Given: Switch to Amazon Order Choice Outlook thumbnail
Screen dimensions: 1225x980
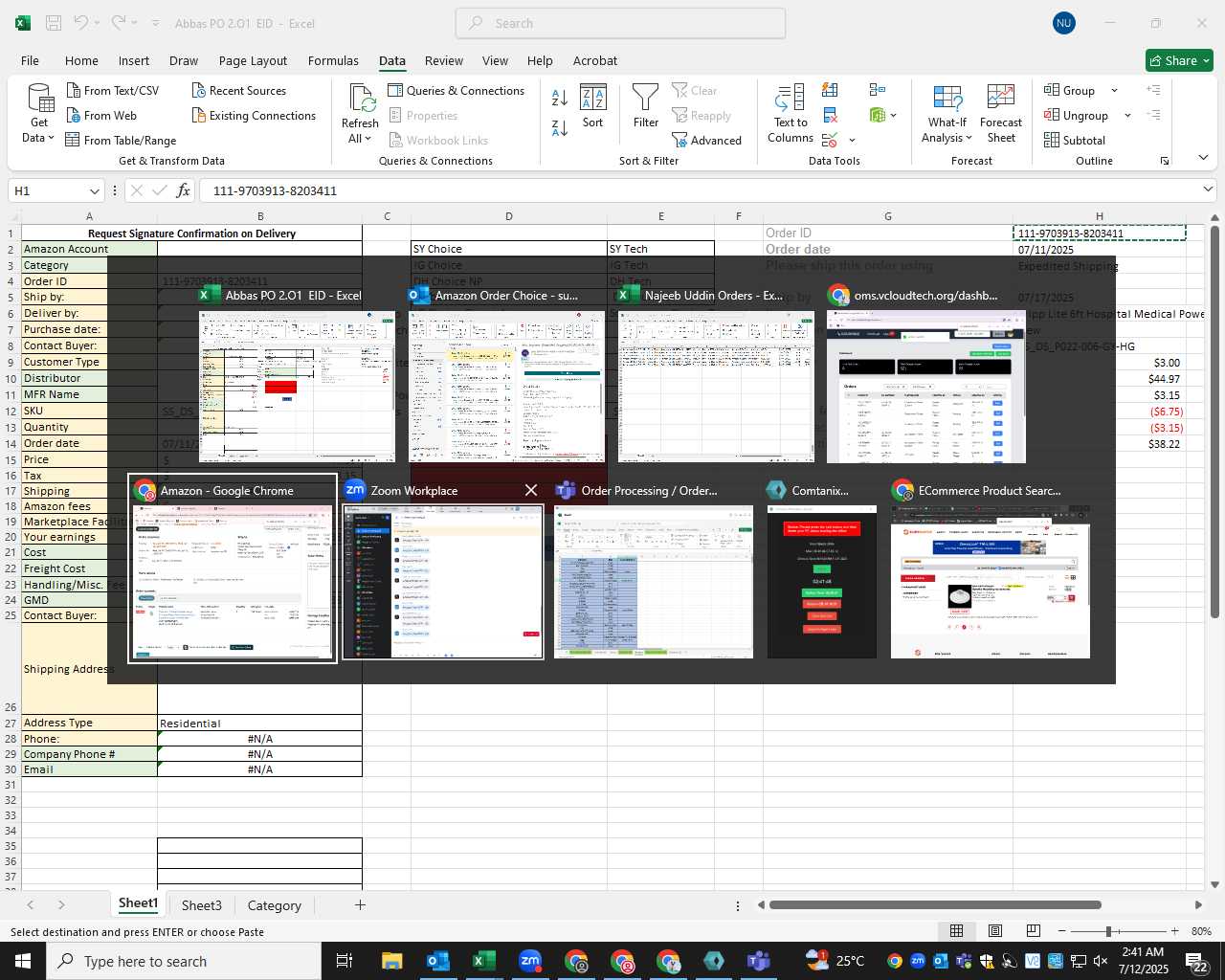Looking at the screenshot, I should pyautogui.click(x=507, y=387).
